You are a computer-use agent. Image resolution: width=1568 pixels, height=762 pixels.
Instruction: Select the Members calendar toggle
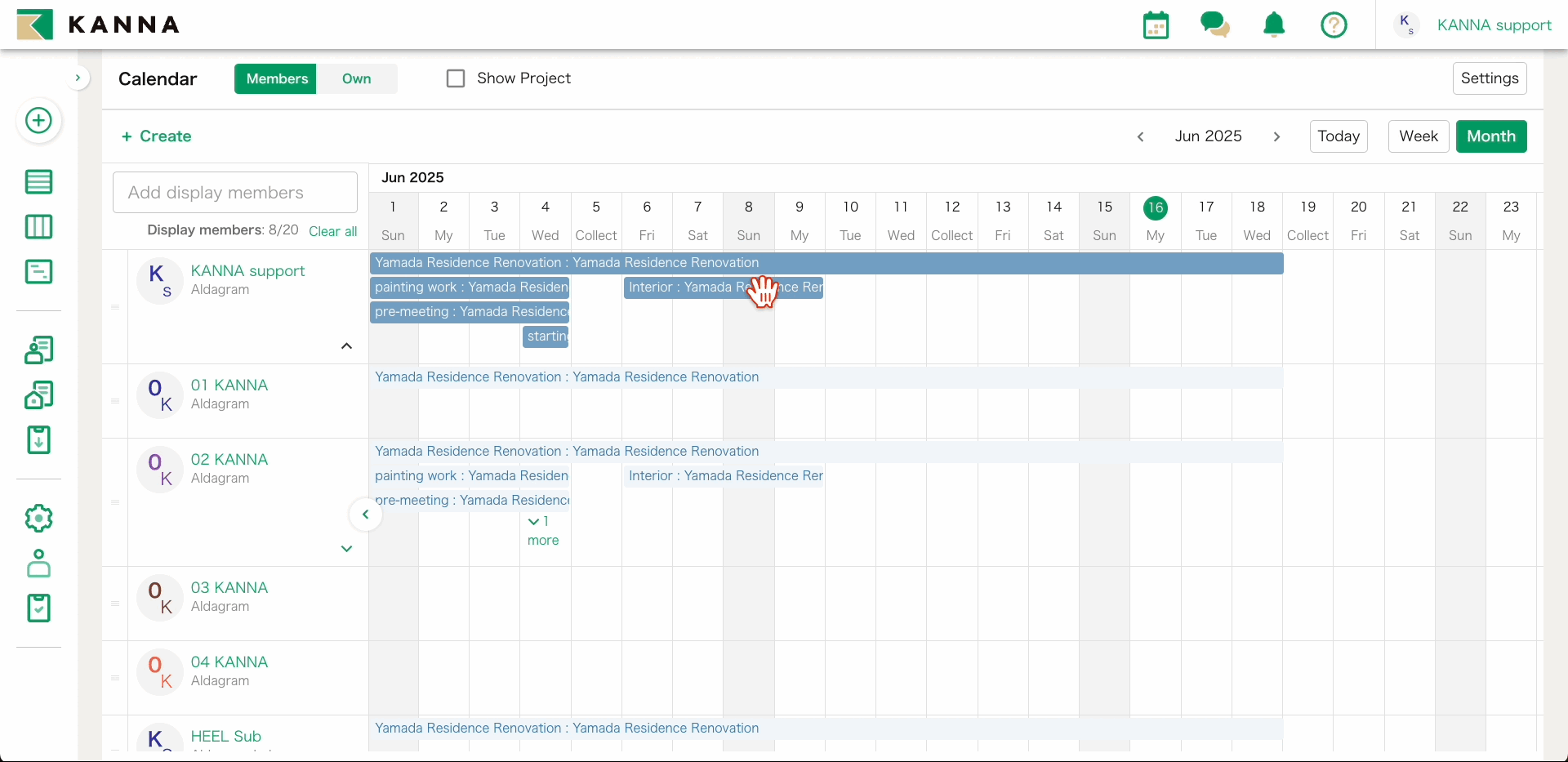pyautogui.click(x=277, y=78)
